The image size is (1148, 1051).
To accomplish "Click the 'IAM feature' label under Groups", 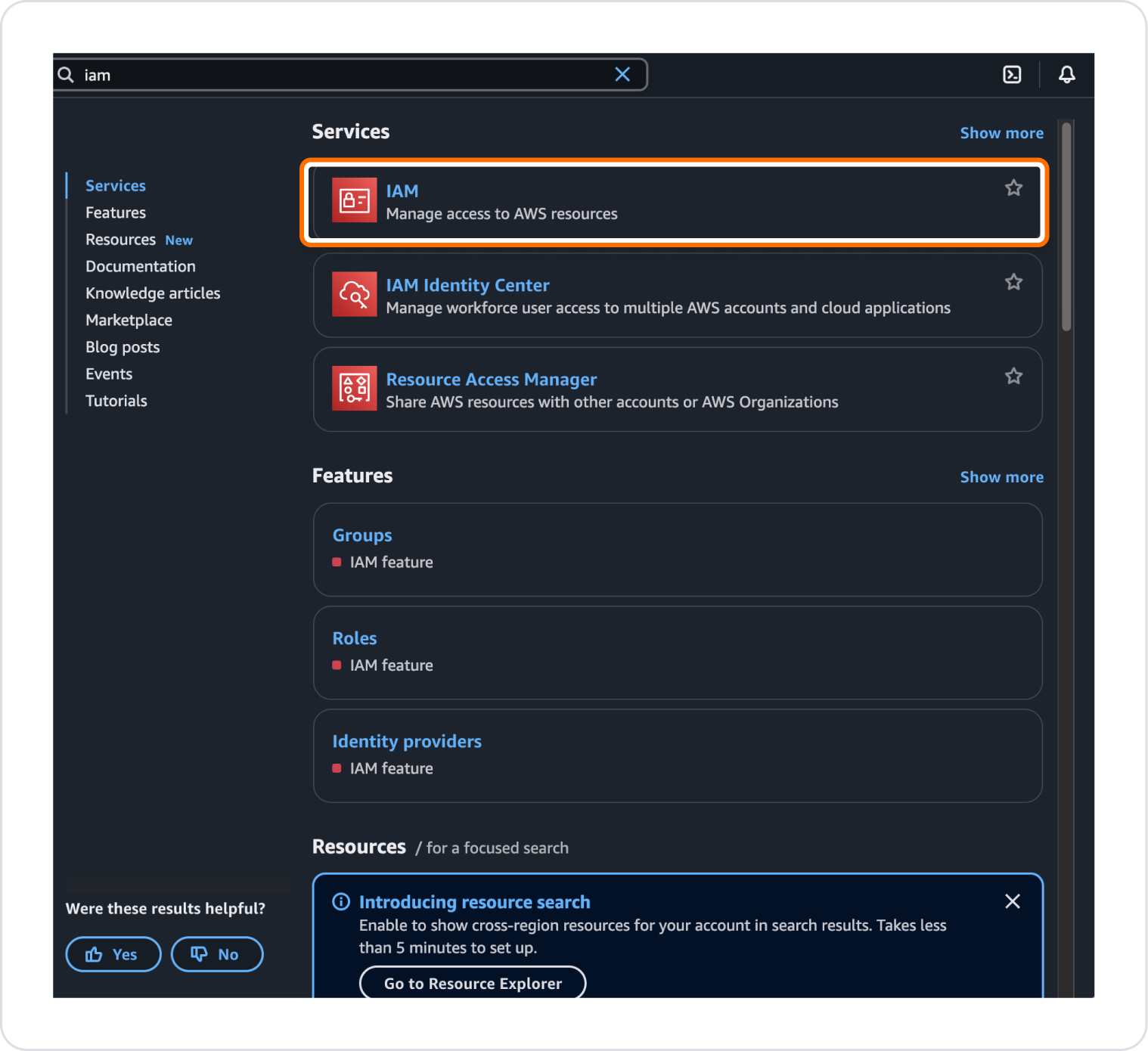I will (391, 563).
